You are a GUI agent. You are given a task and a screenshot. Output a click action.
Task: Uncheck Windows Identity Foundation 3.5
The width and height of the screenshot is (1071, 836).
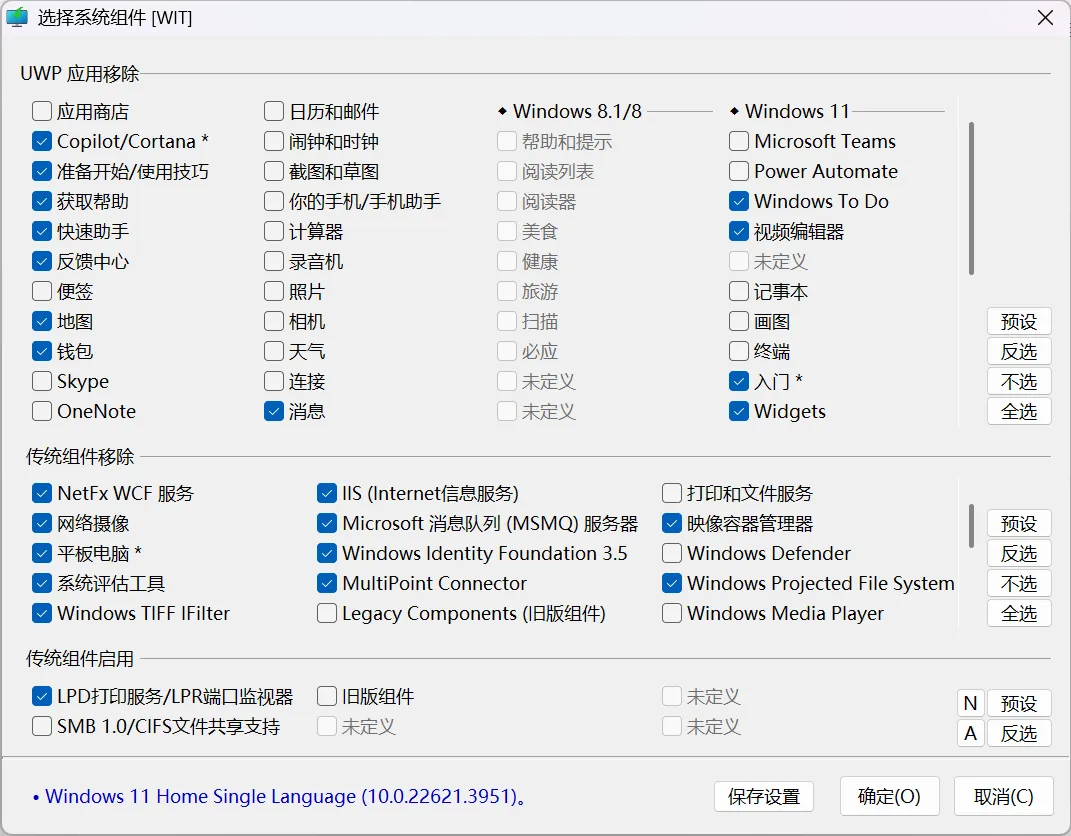[x=327, y=553]
